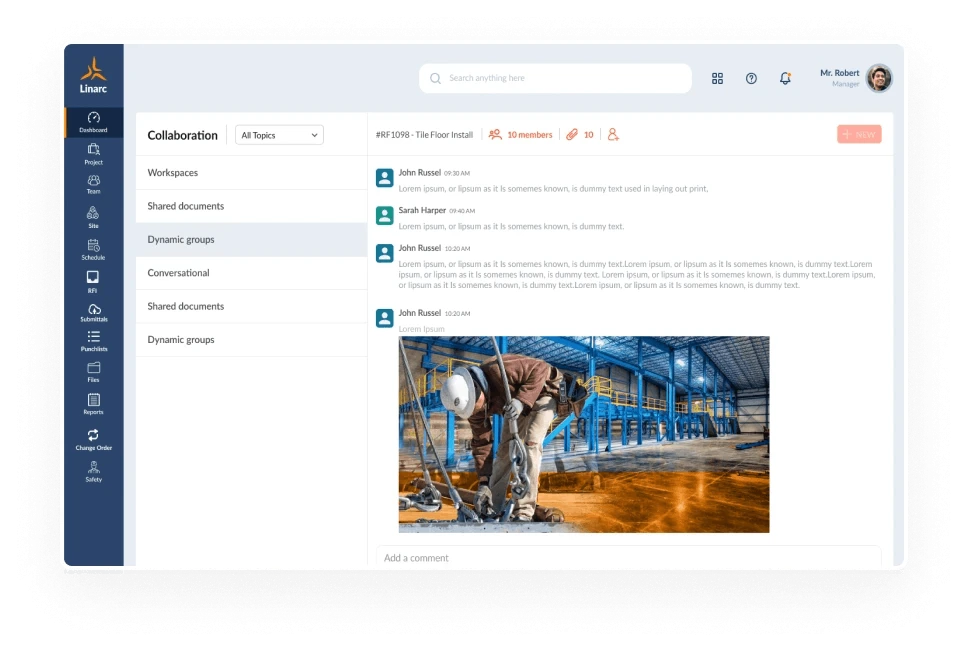Open the Workspaces section

tap(174, 172)
